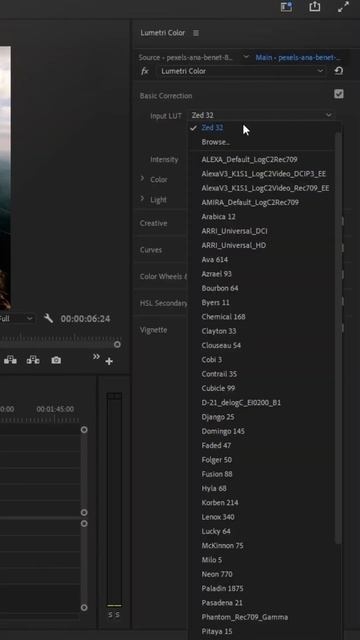Expand the Light section
This screenshot has width=360, height=640.
[x=142, y=199]
